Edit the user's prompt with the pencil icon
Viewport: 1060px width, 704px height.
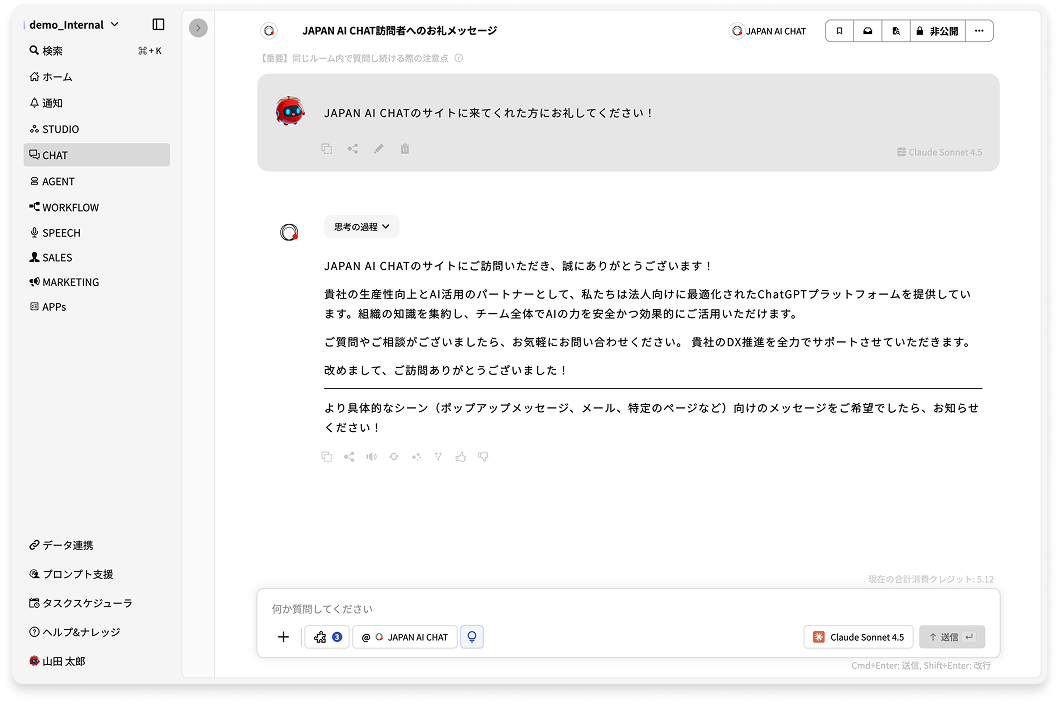click(x=379, y=149)
